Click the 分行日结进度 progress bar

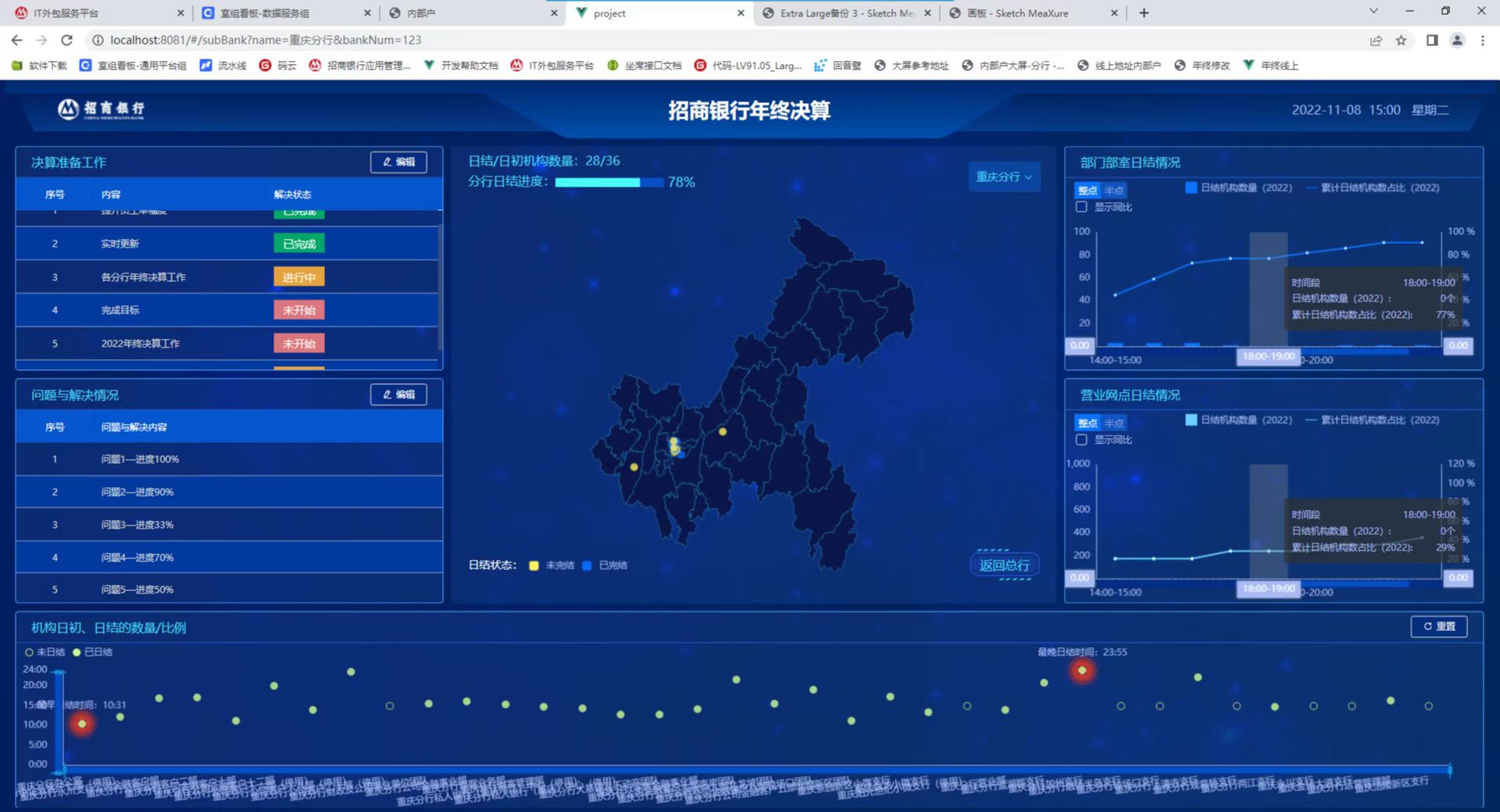[x=609, y=182]
